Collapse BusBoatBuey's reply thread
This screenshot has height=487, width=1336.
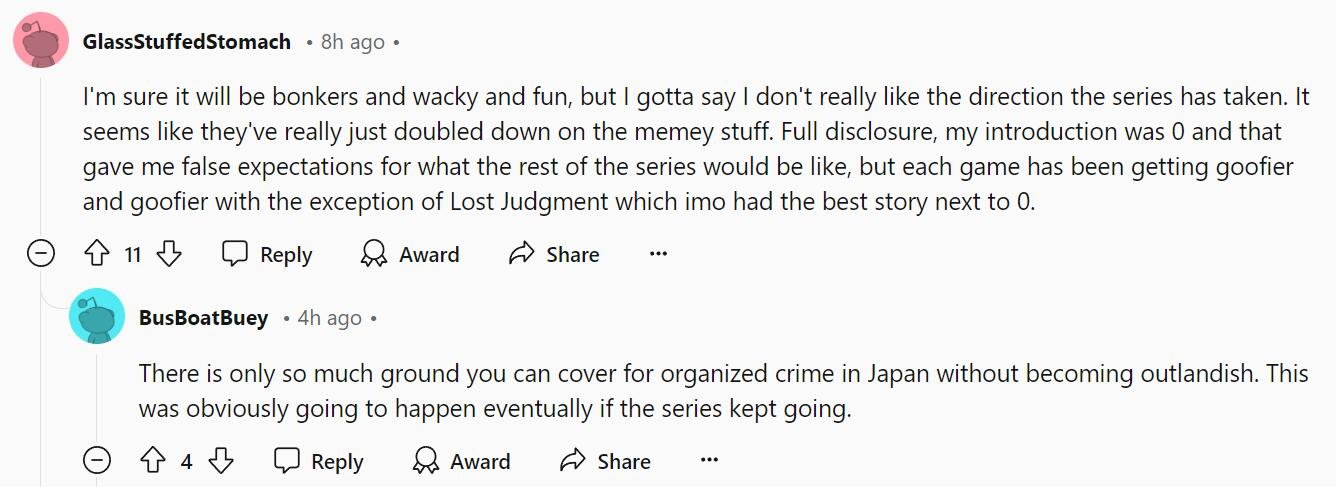pos(97,461)
